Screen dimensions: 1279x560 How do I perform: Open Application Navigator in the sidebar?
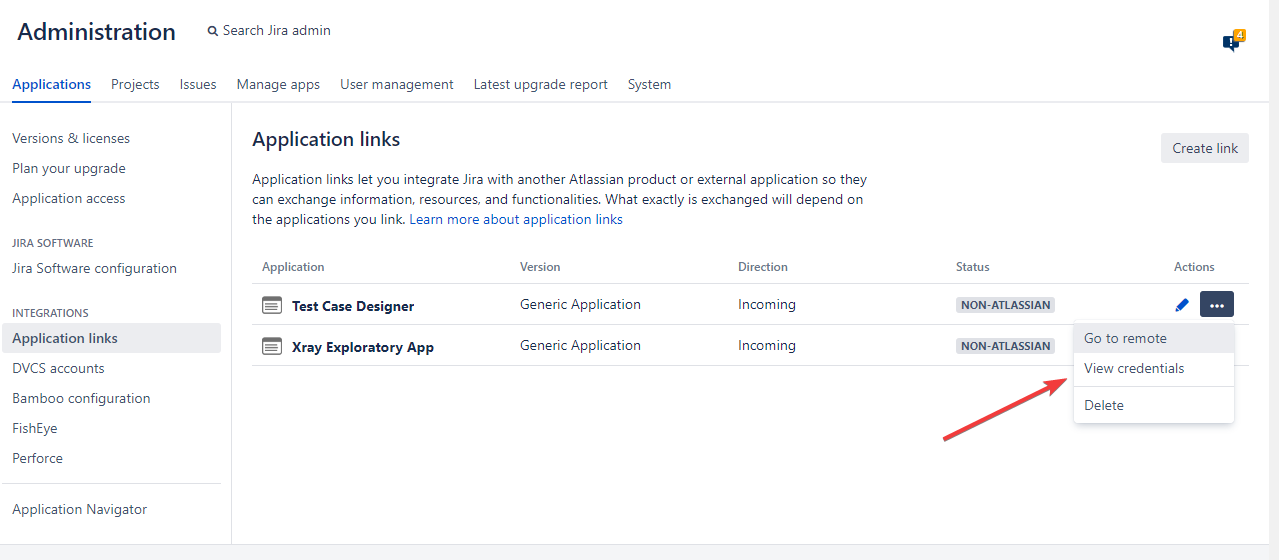click(x=79, y=509)
